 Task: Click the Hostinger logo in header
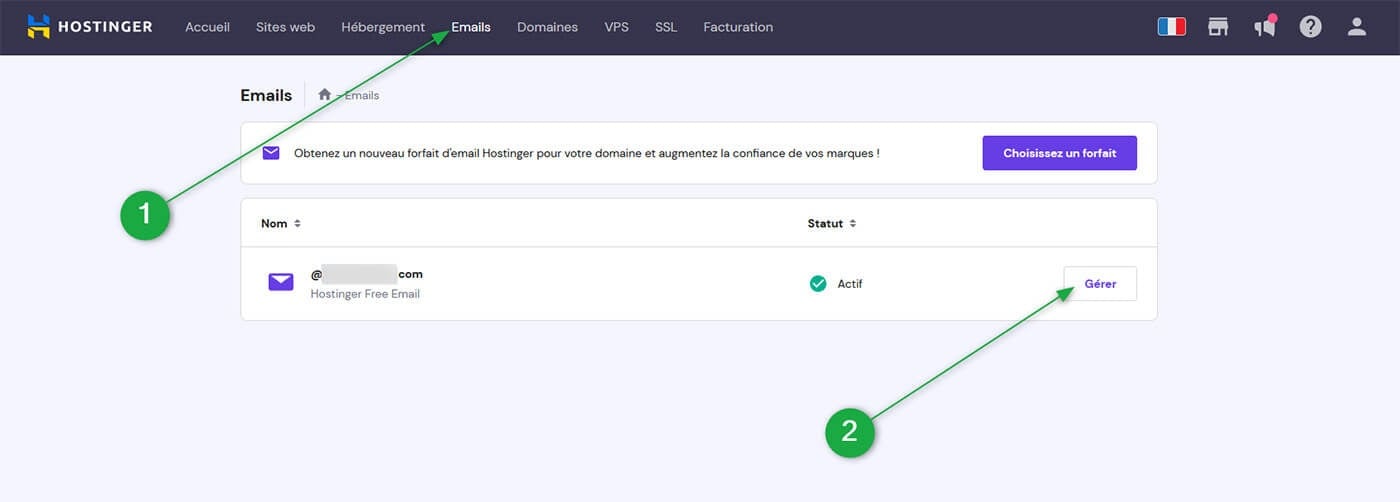pos(90,27)
